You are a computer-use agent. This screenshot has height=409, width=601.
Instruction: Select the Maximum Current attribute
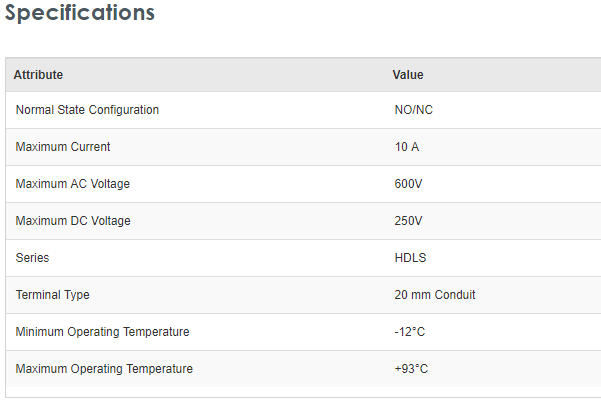[x=63, y=147]
